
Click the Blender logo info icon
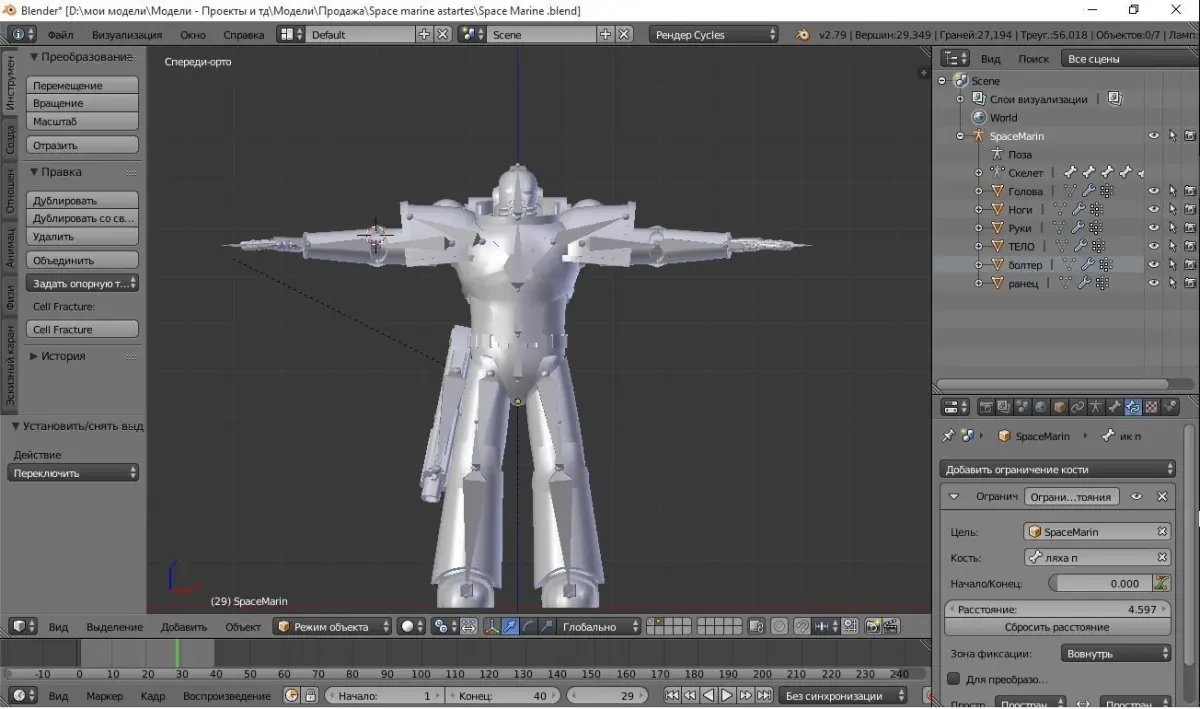coord(802,34)
